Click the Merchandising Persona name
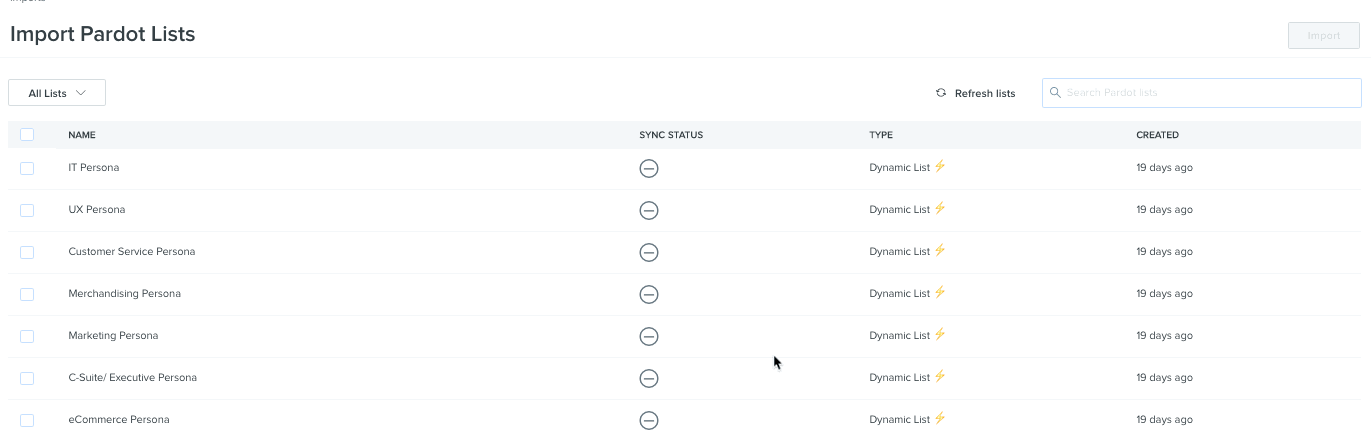 pos(125,294)
